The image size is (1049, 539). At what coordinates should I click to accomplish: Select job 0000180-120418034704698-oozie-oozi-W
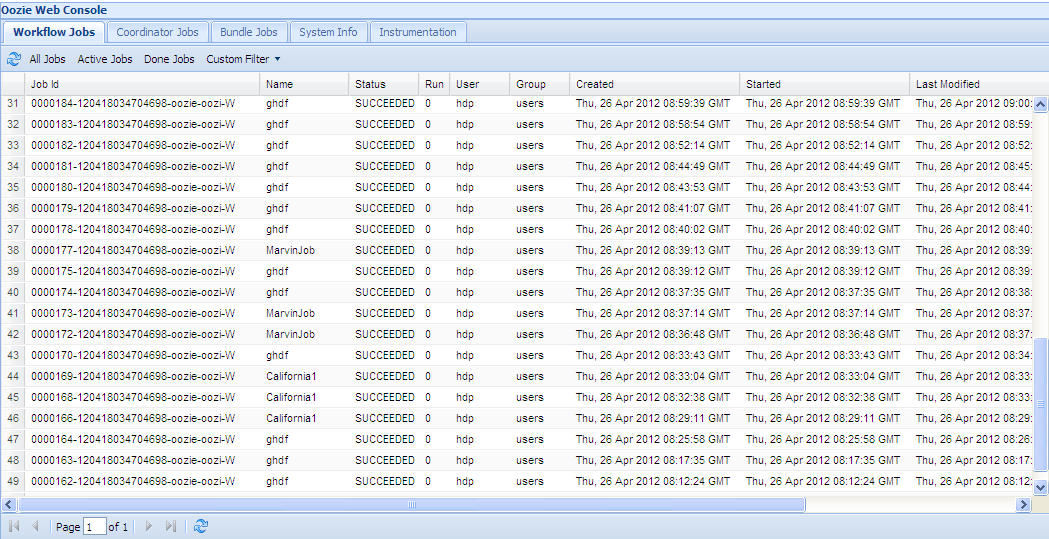tap(133, 187)
